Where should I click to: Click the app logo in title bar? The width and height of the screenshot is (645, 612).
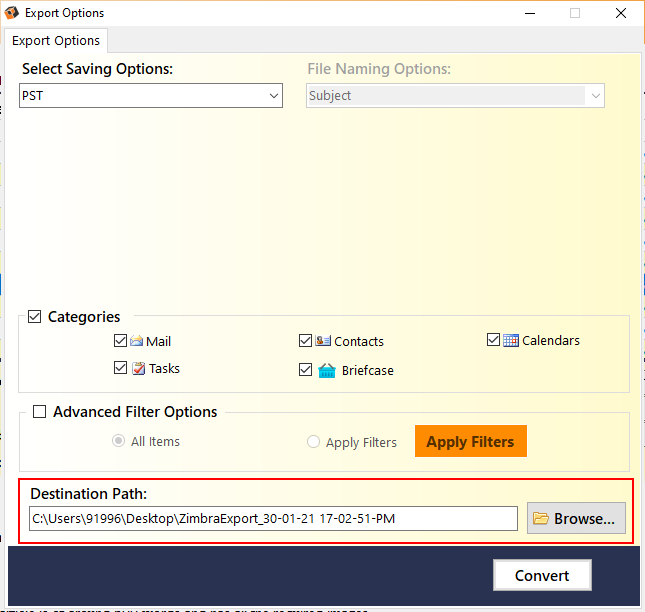coord(12,13)
